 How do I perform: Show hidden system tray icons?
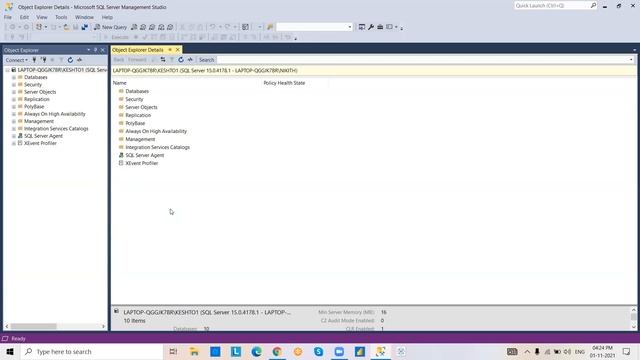[527, 351]
